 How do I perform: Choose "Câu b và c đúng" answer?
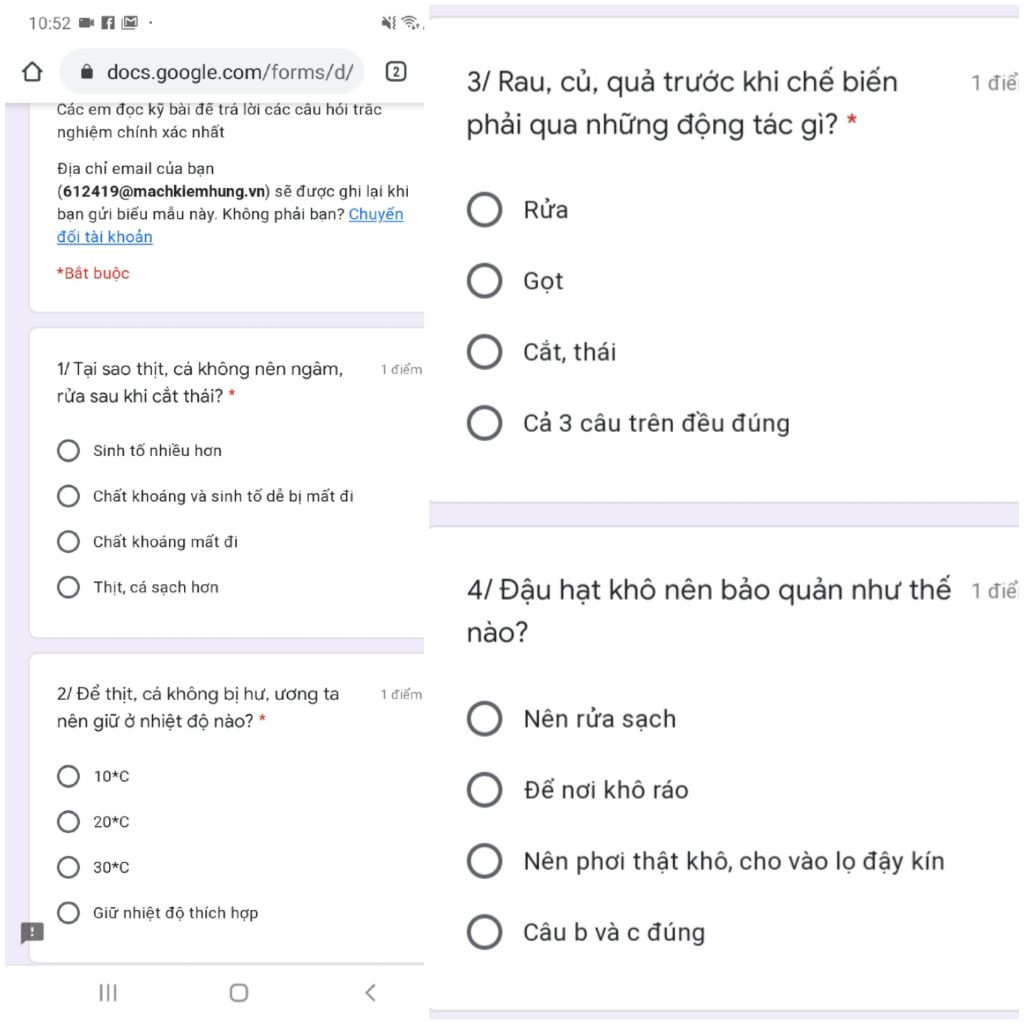pyautogui.click(x=485, y=932)
